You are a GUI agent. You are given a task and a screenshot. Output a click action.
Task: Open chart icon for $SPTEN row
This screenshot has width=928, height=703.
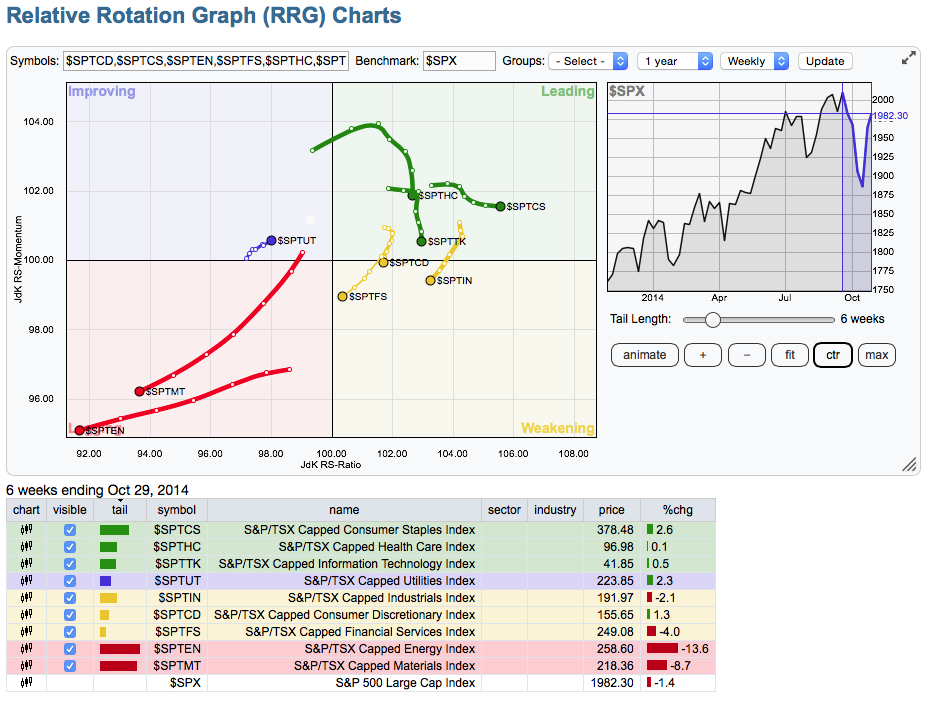pyautogui.click(x=26, y=649)
